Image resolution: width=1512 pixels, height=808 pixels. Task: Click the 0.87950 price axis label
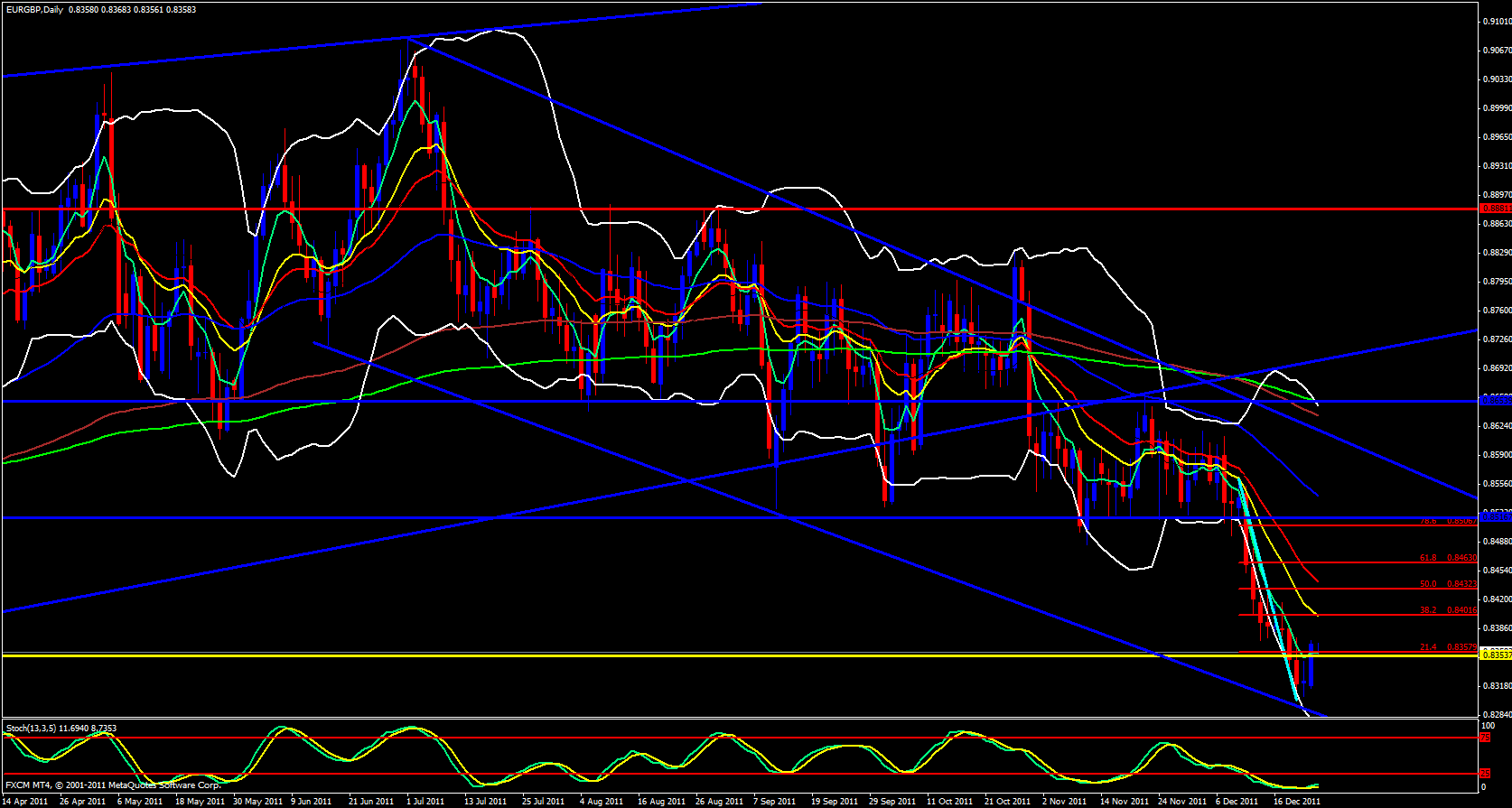[x=1498, y=282]
